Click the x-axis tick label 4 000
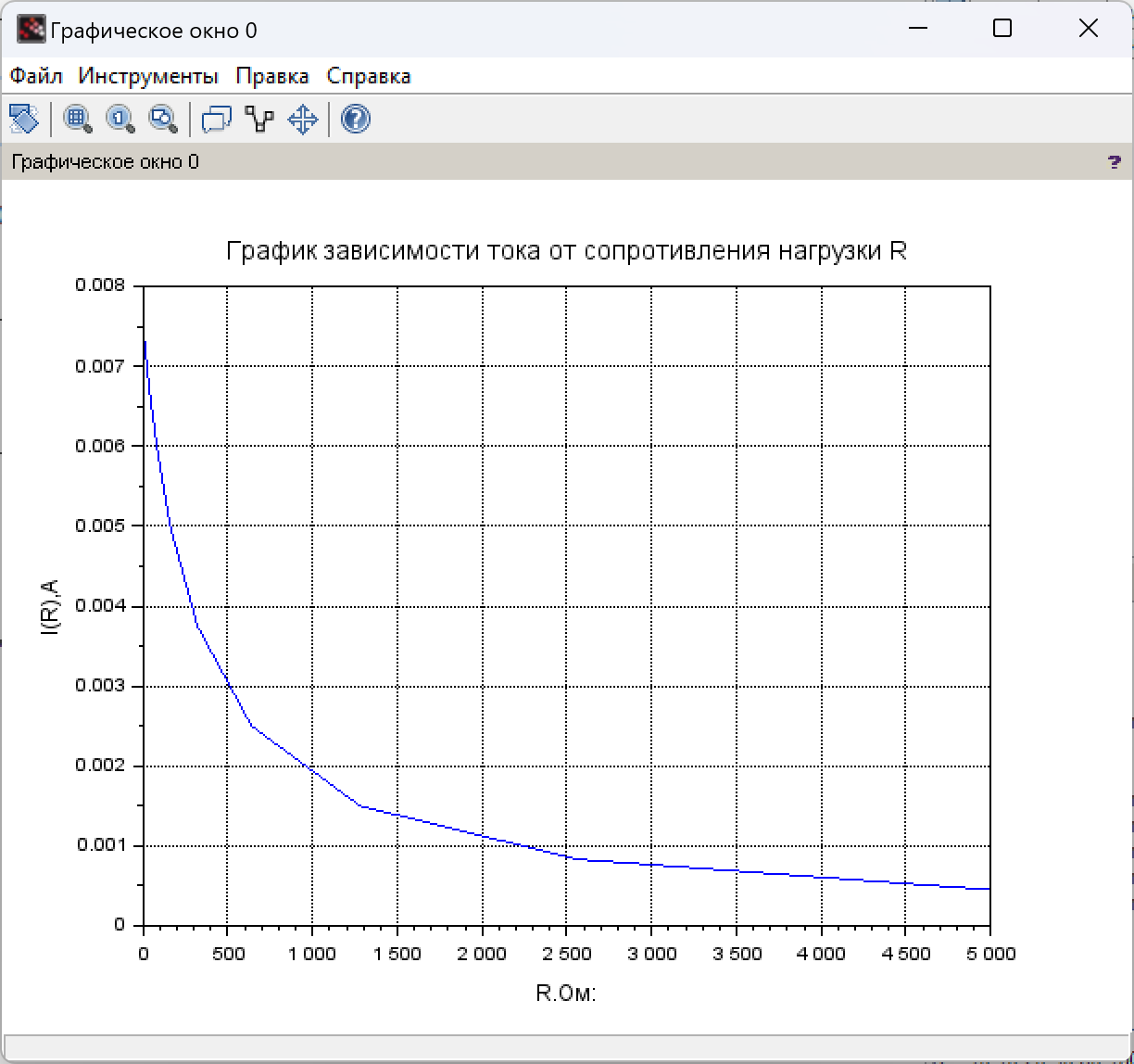Screen dimensions: 1134x1064 point(821,955)
